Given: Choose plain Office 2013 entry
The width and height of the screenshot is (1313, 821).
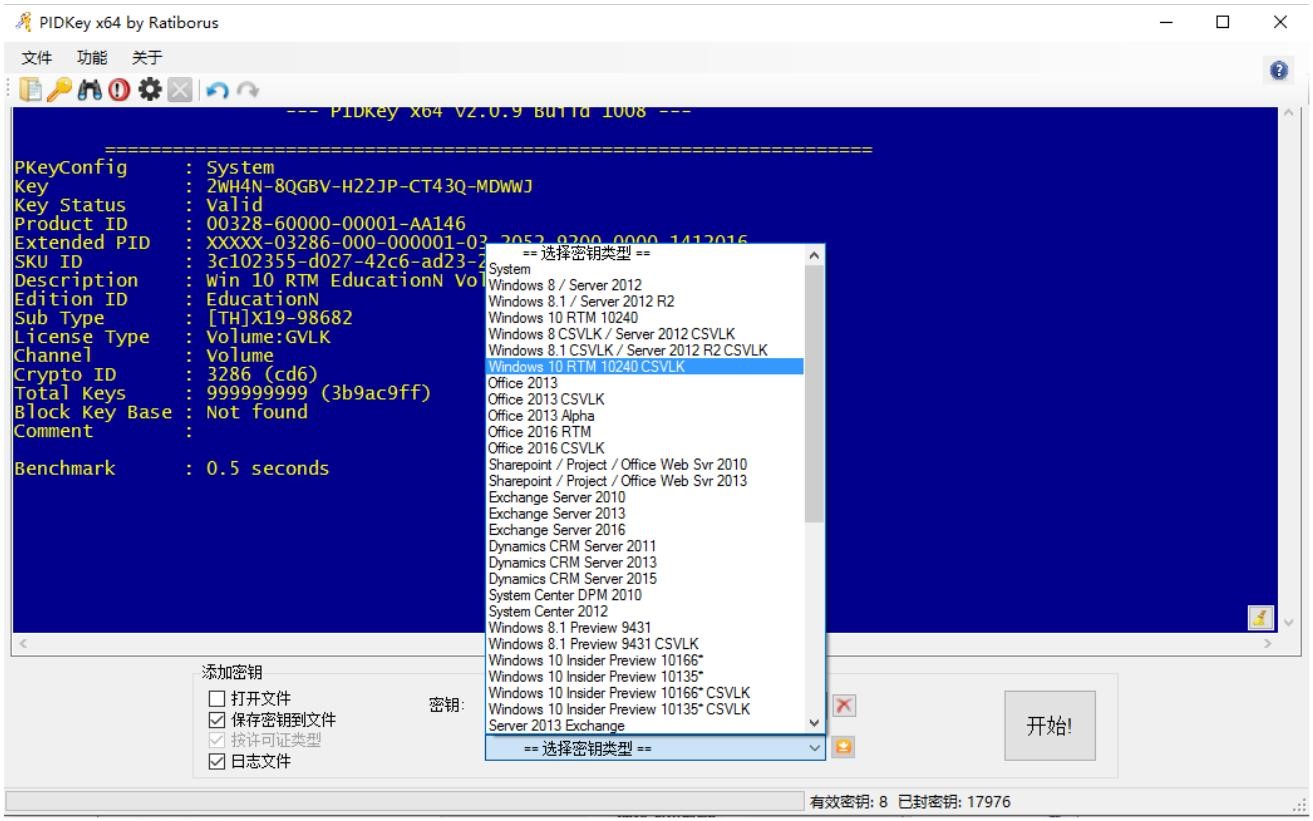Looking at the screenshot, I should [645, 383].
